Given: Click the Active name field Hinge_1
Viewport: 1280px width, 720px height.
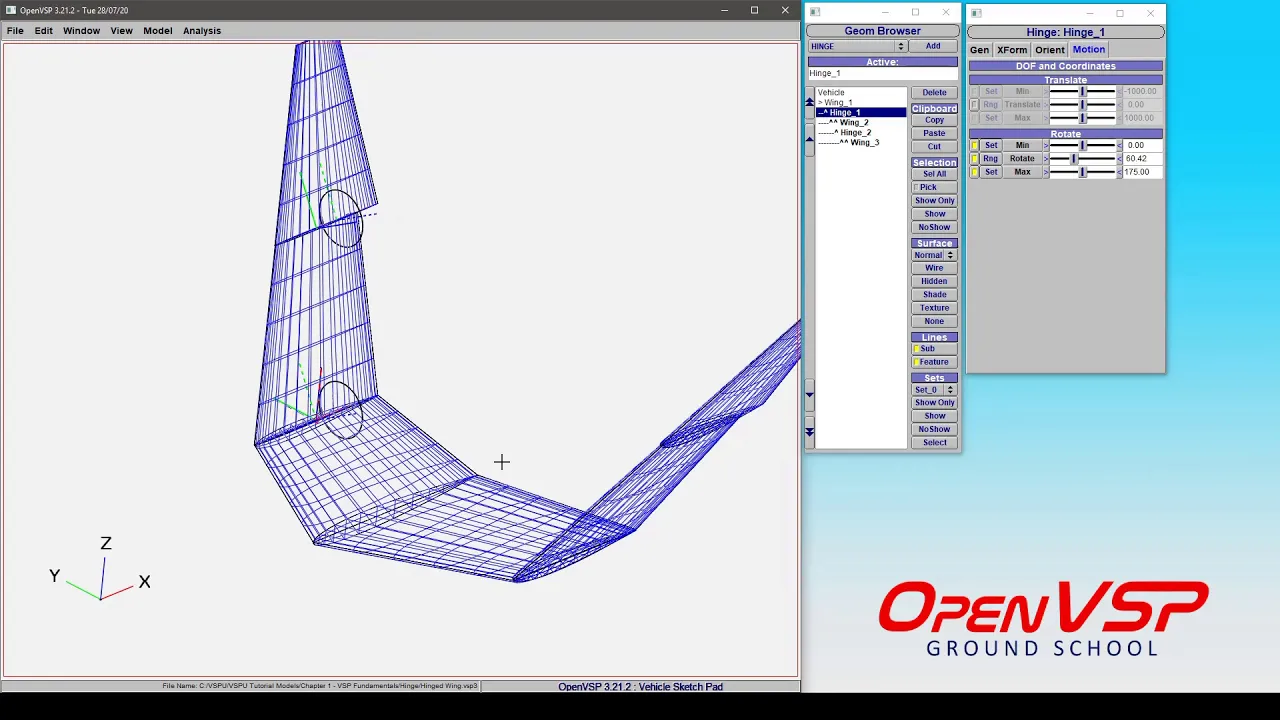Looking at the screenshot, I should pyautogui.click(x=882, y=74).
